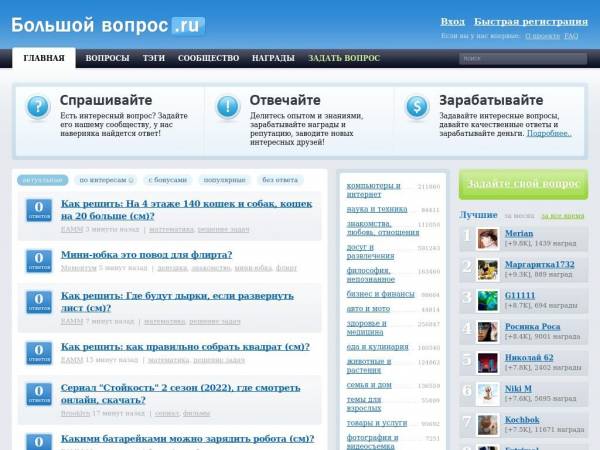Open the 140 кошек и собак question
This screenshot has height=450, width=600.
tap(186, 210)
